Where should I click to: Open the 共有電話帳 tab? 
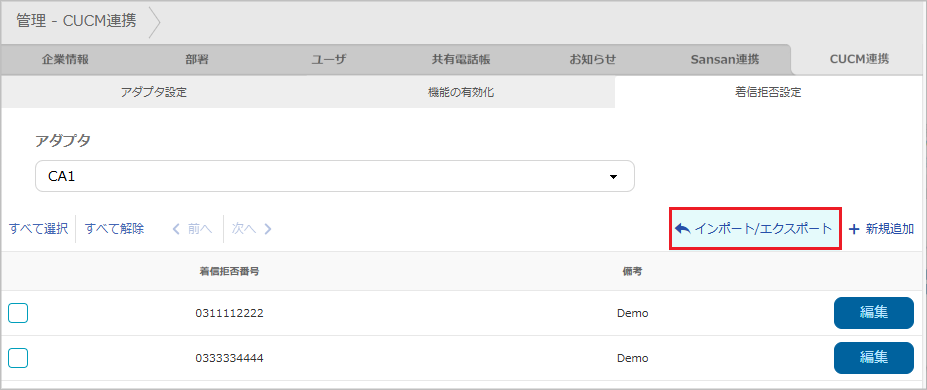461,59
